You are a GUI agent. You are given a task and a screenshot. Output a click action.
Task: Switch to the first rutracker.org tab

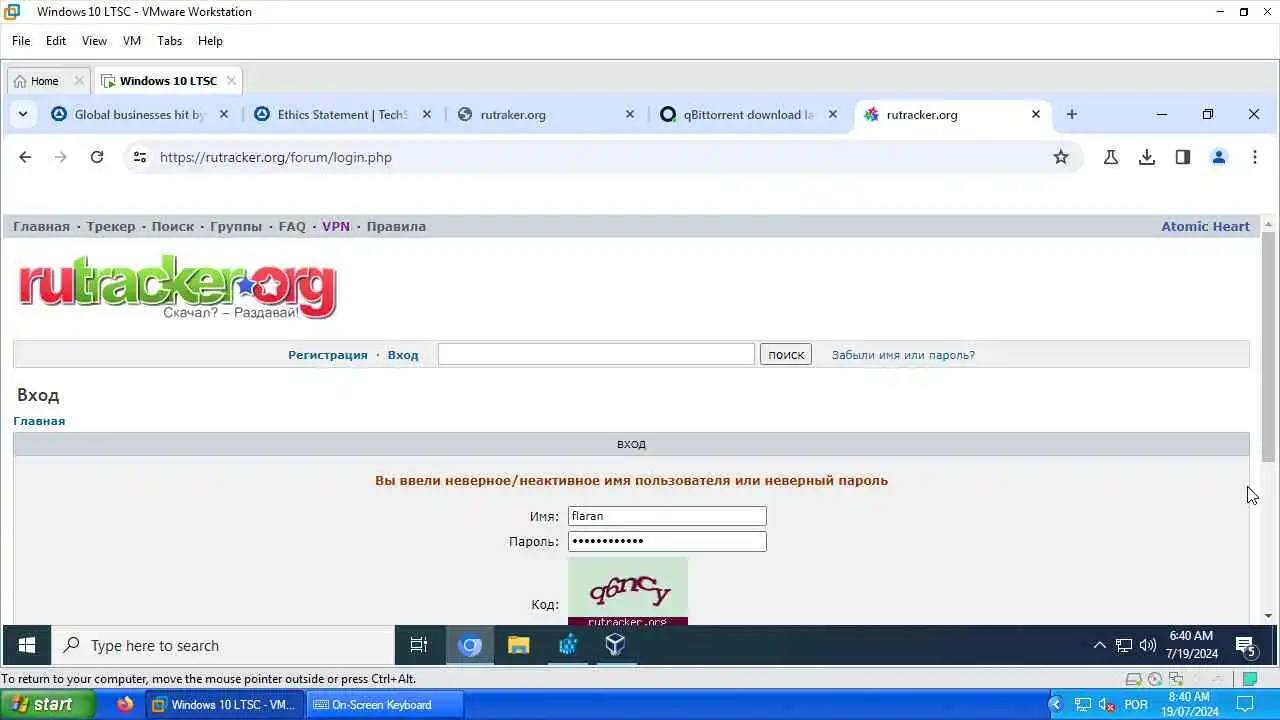click(545, 114)
